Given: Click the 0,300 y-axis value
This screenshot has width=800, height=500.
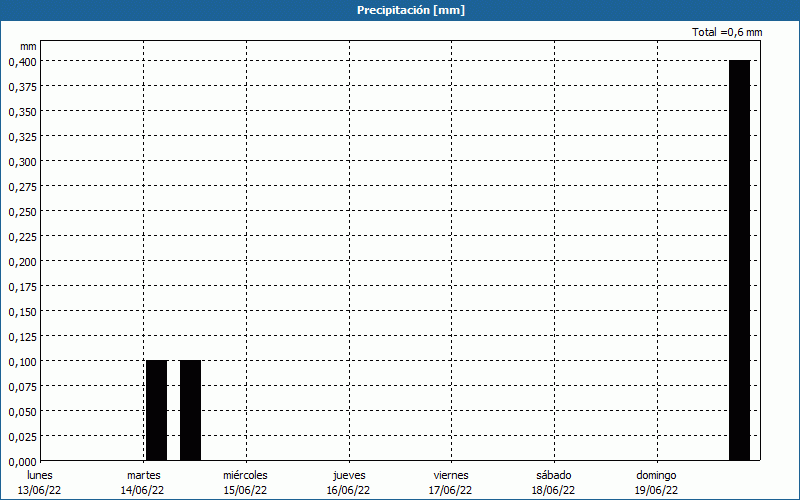Looking at the screenshot, I should pos(23,162).
